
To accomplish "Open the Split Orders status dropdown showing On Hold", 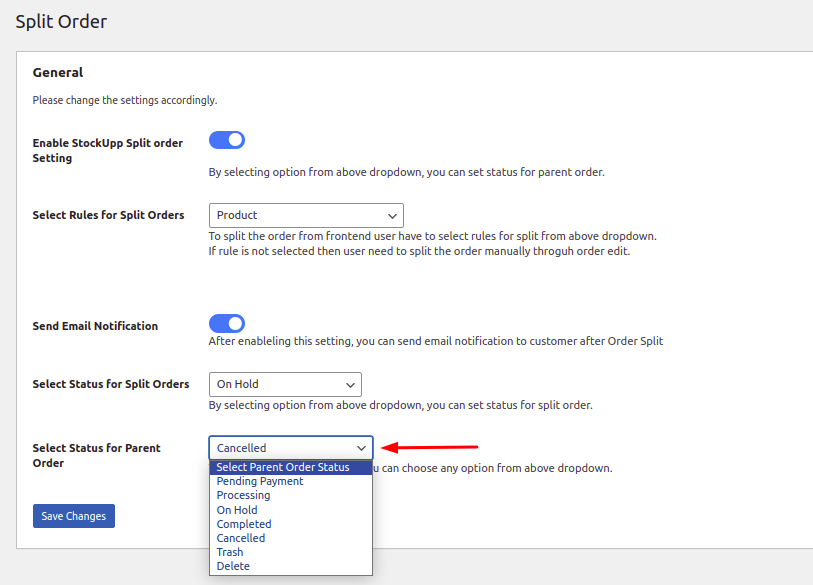I will (x=285, y=384).
